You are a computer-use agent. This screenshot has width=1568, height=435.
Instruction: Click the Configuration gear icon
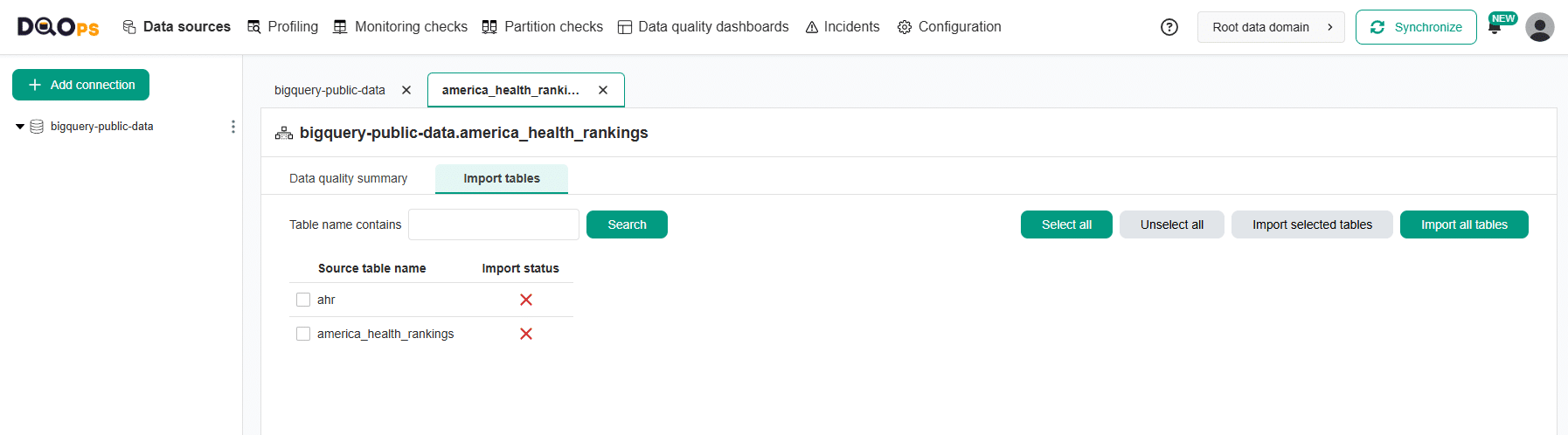click(905, 27)
